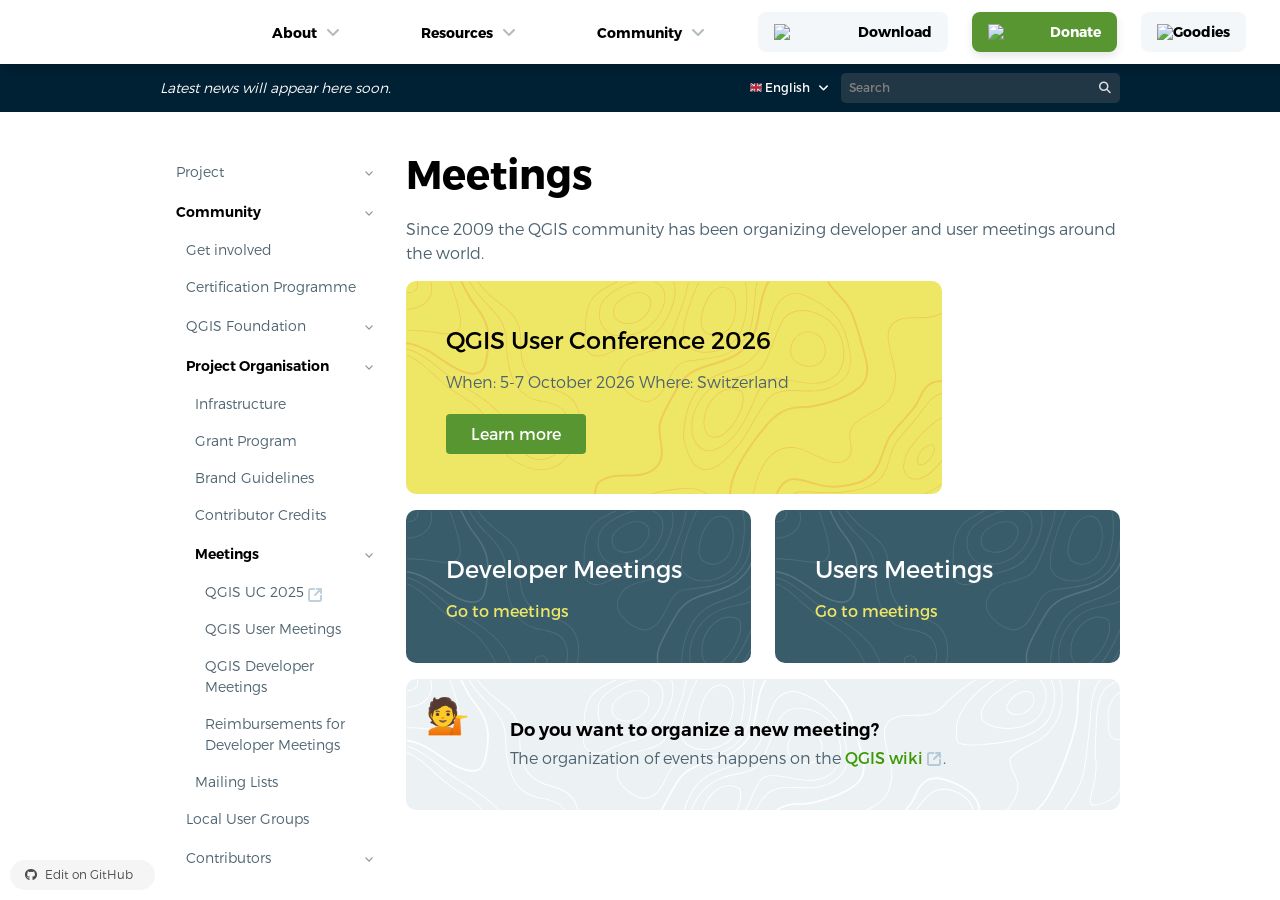Click the yellow QGIS User Conference 2026 card
1280x900 pixels.
coord(674,387)
